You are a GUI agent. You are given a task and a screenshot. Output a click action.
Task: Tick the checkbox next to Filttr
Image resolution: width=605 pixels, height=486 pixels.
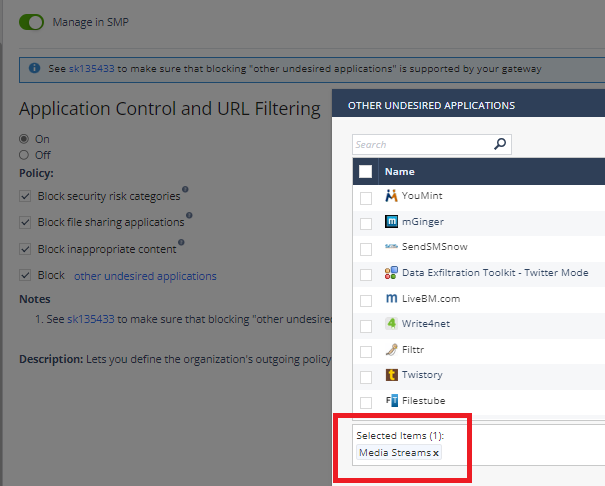[366, 351]
